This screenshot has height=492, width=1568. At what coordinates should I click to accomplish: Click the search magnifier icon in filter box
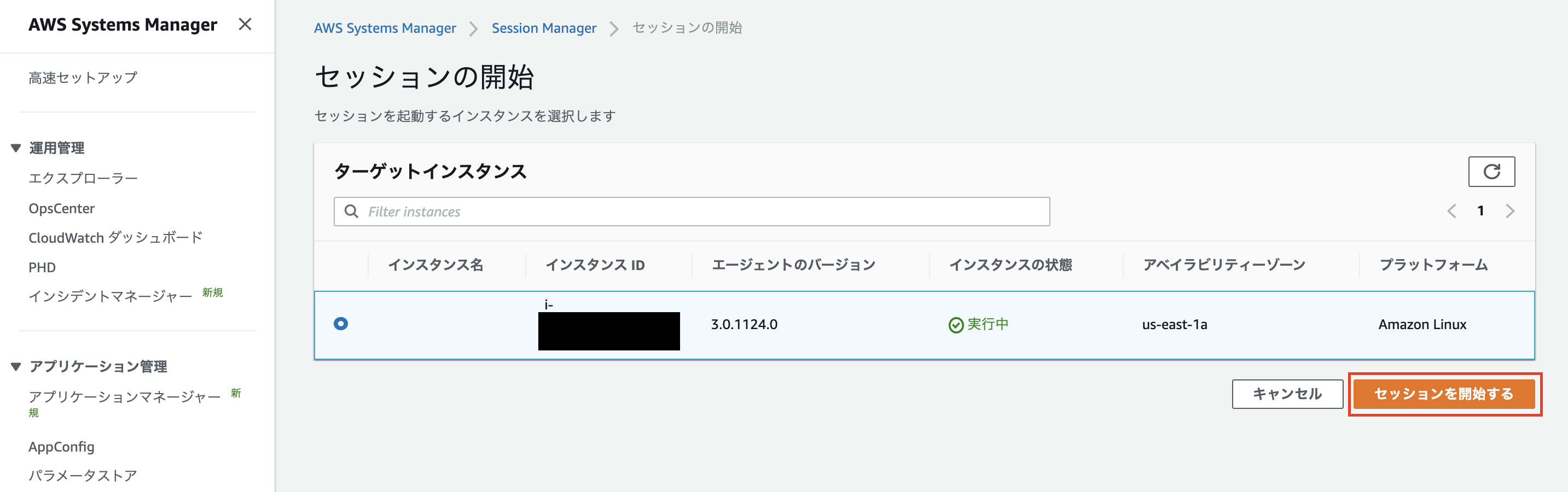tap(351, 211)
